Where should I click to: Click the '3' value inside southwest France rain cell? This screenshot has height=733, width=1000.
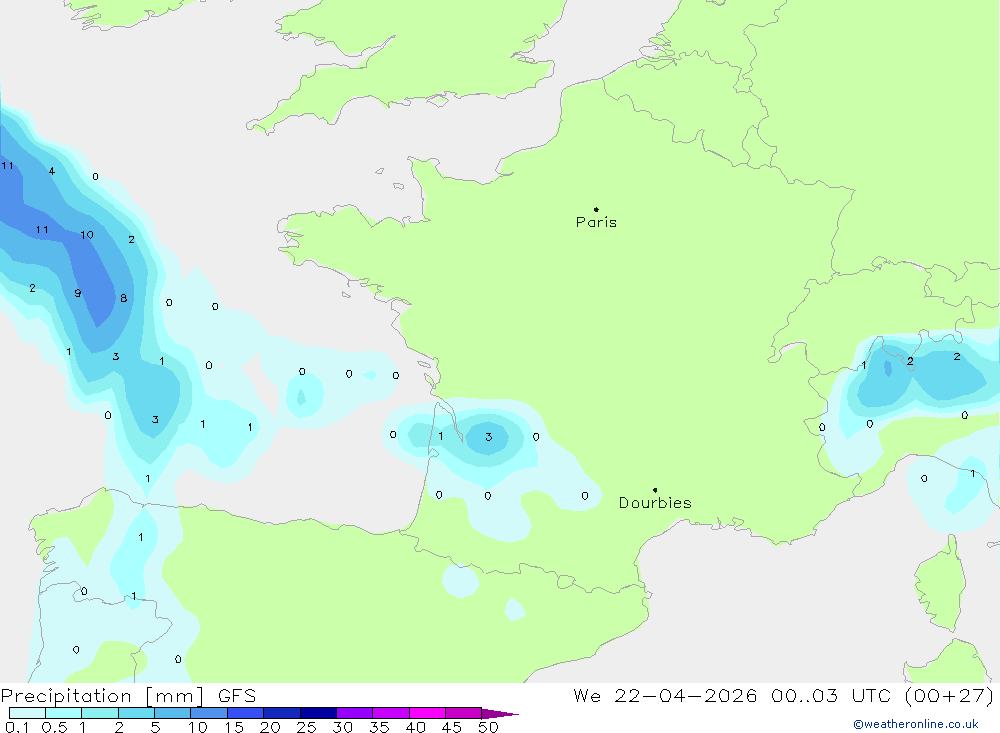click(x=489, y=437)
